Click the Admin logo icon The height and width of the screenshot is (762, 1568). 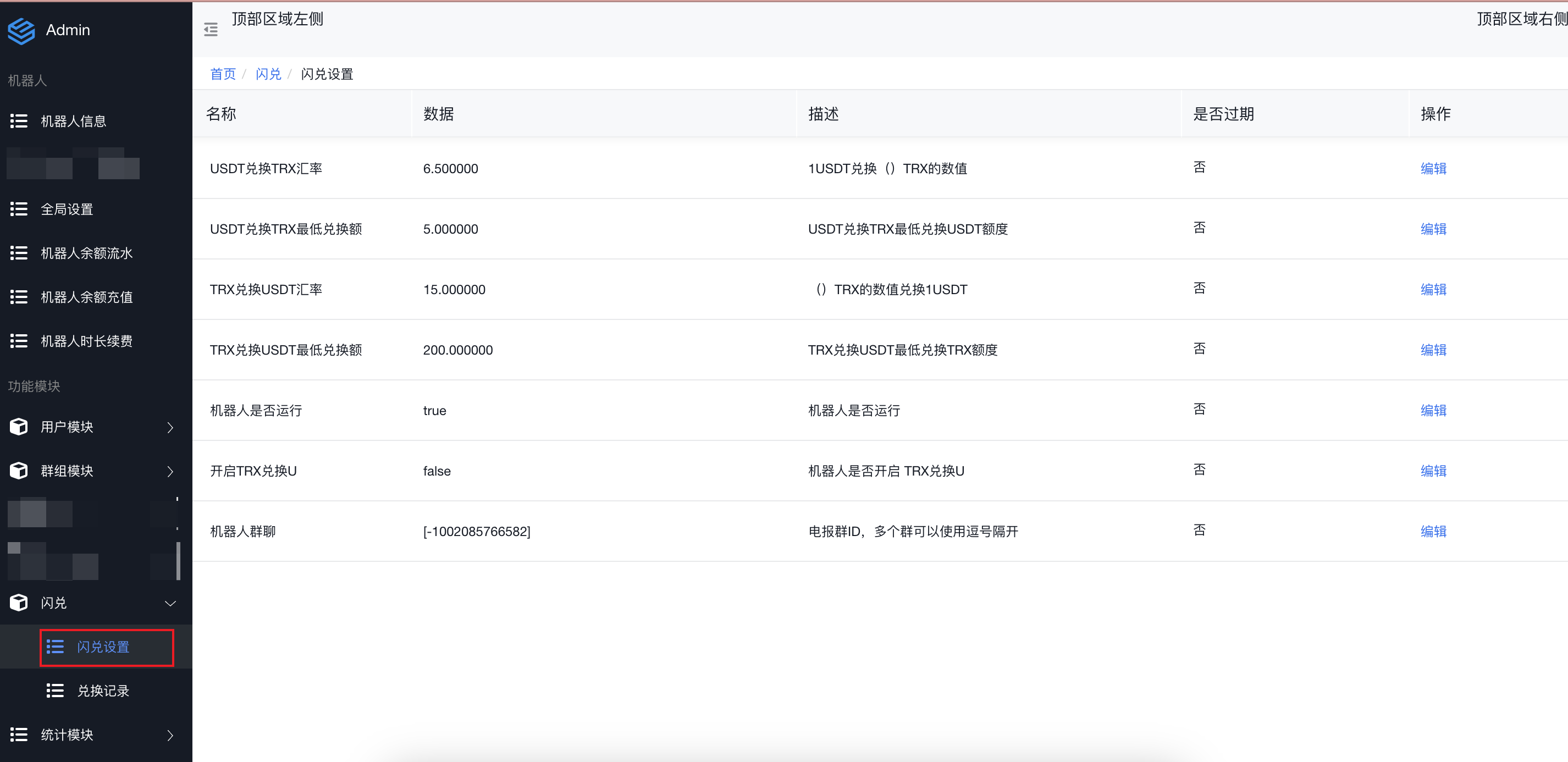(21, 30)
